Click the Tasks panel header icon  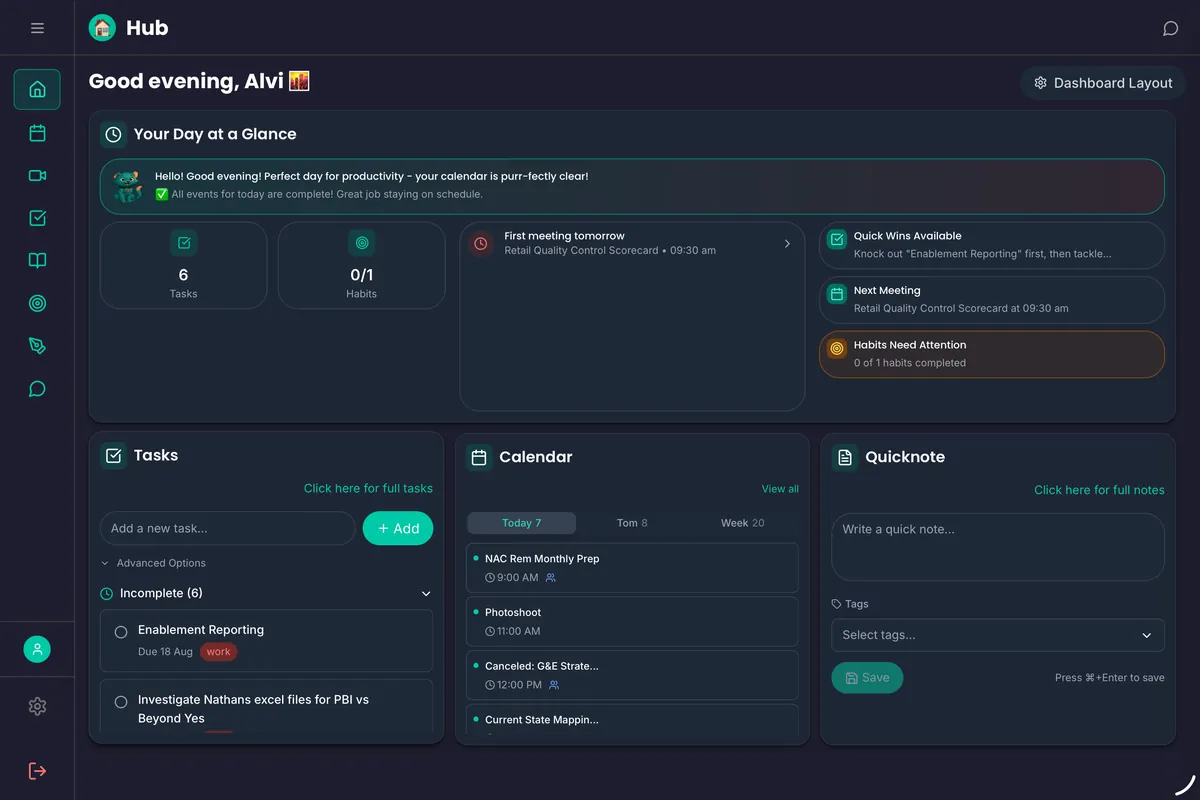click(114, 456)
